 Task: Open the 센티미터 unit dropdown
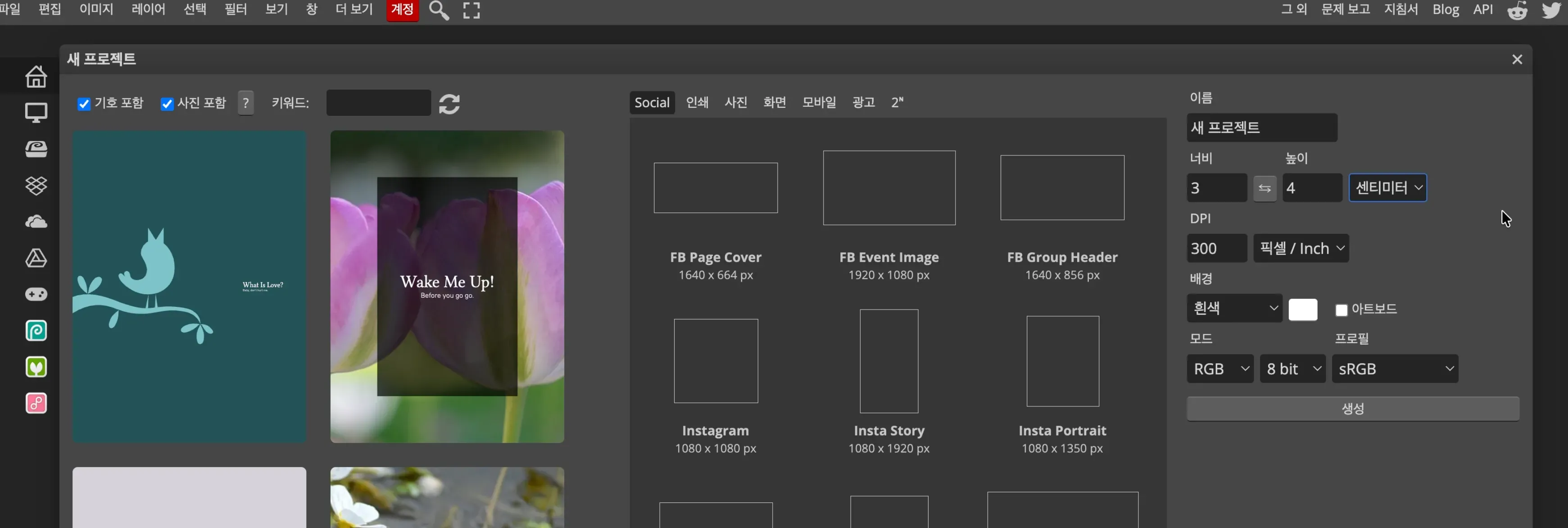1388,187
